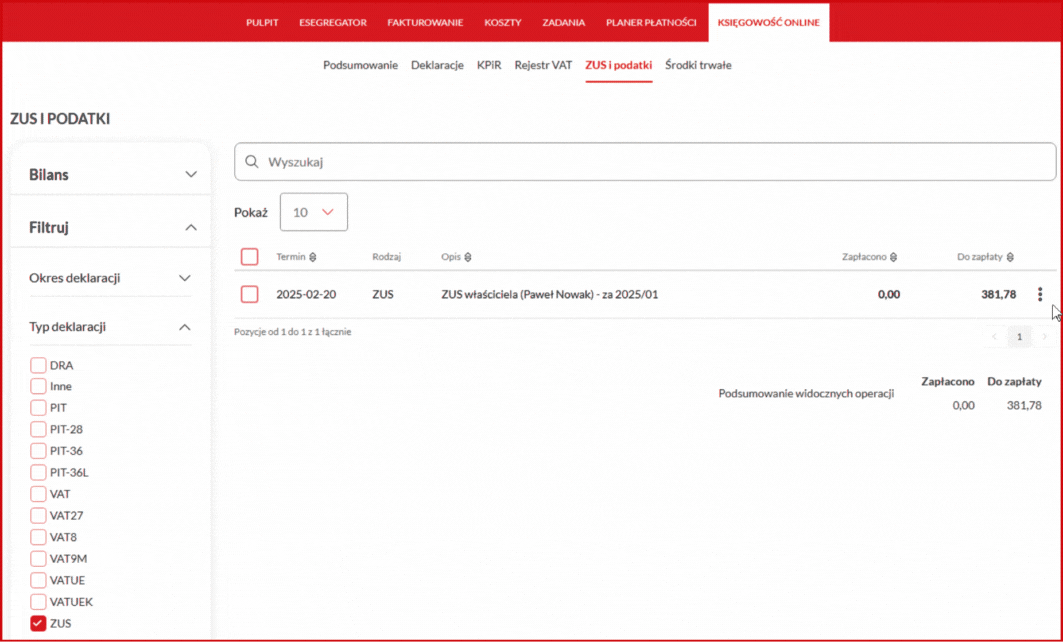This screenshot has height=642, width=1063.
Task: Check the PIT-28 filter checkbox
Action: click(x=38, y=430)
